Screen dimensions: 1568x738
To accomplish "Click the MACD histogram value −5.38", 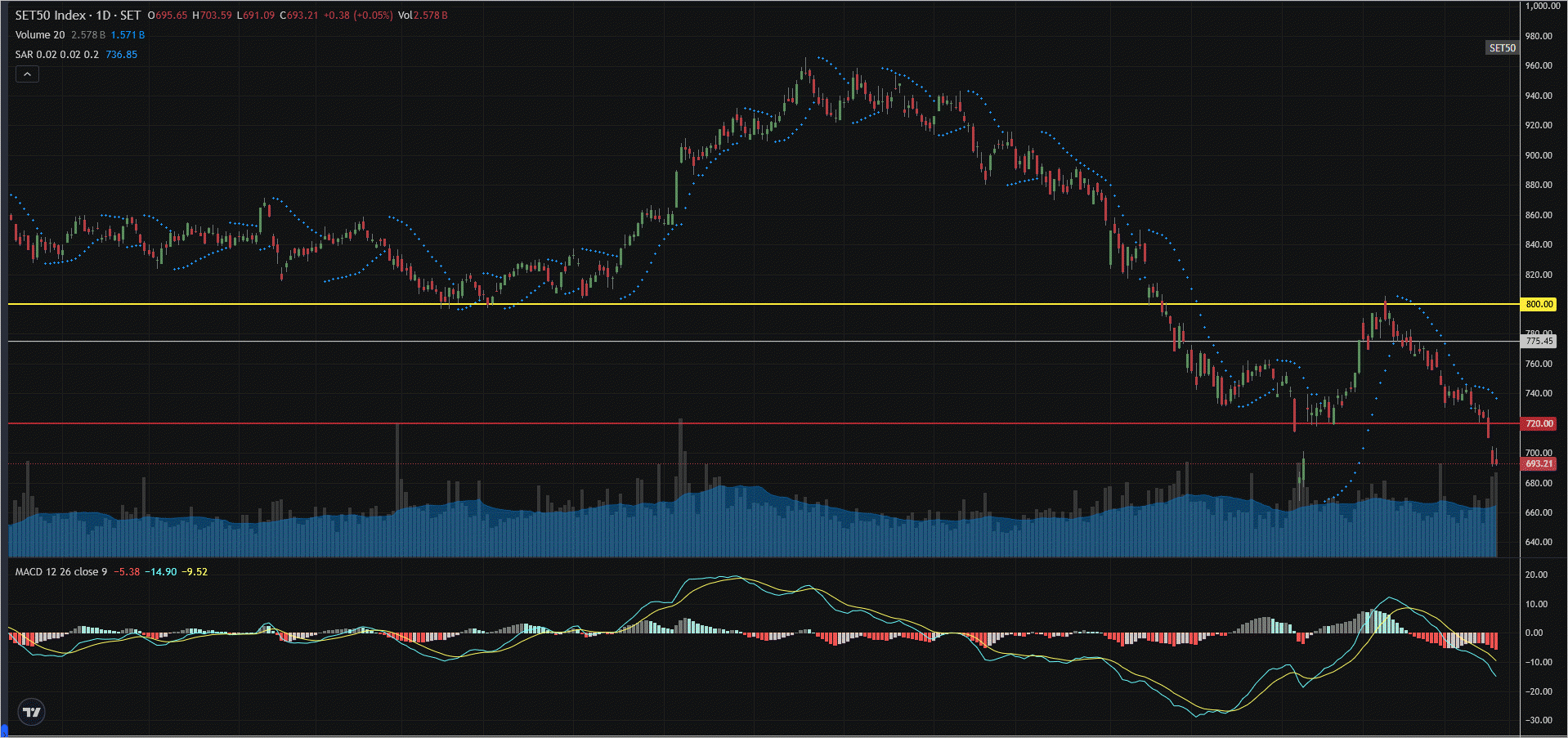I will click(127, 572).
